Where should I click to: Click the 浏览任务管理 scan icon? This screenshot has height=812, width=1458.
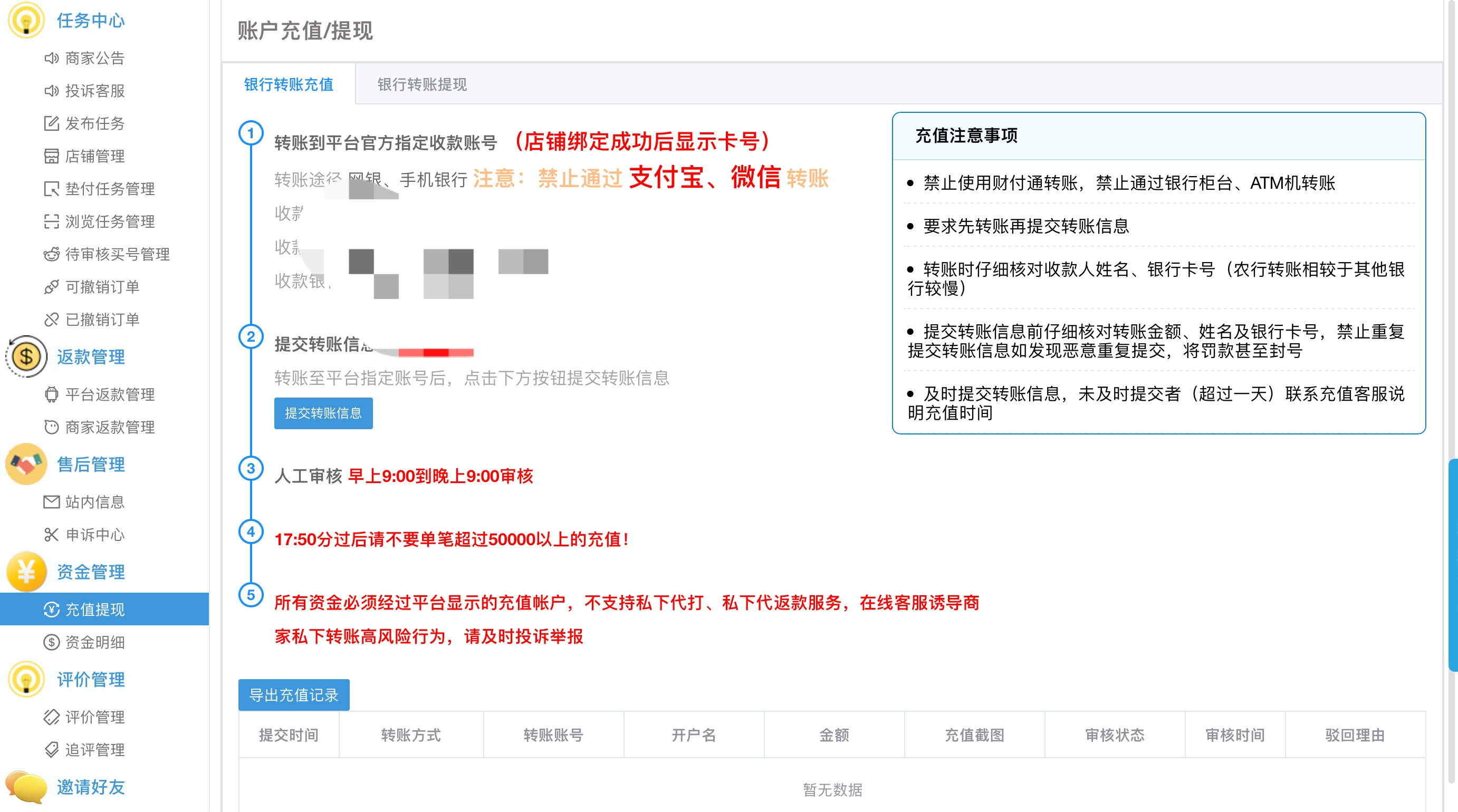pos(52,222)
